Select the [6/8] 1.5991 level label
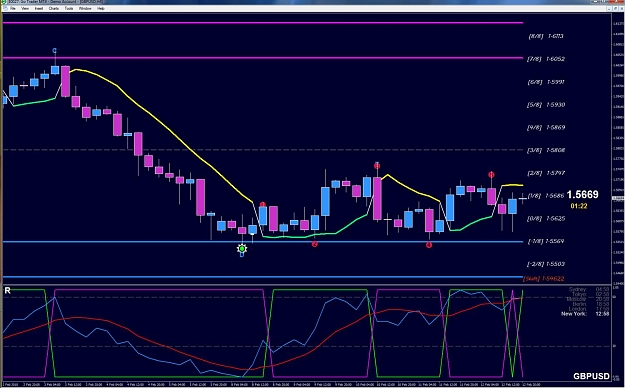Screen dimensions: 625x388 (546, 82)
